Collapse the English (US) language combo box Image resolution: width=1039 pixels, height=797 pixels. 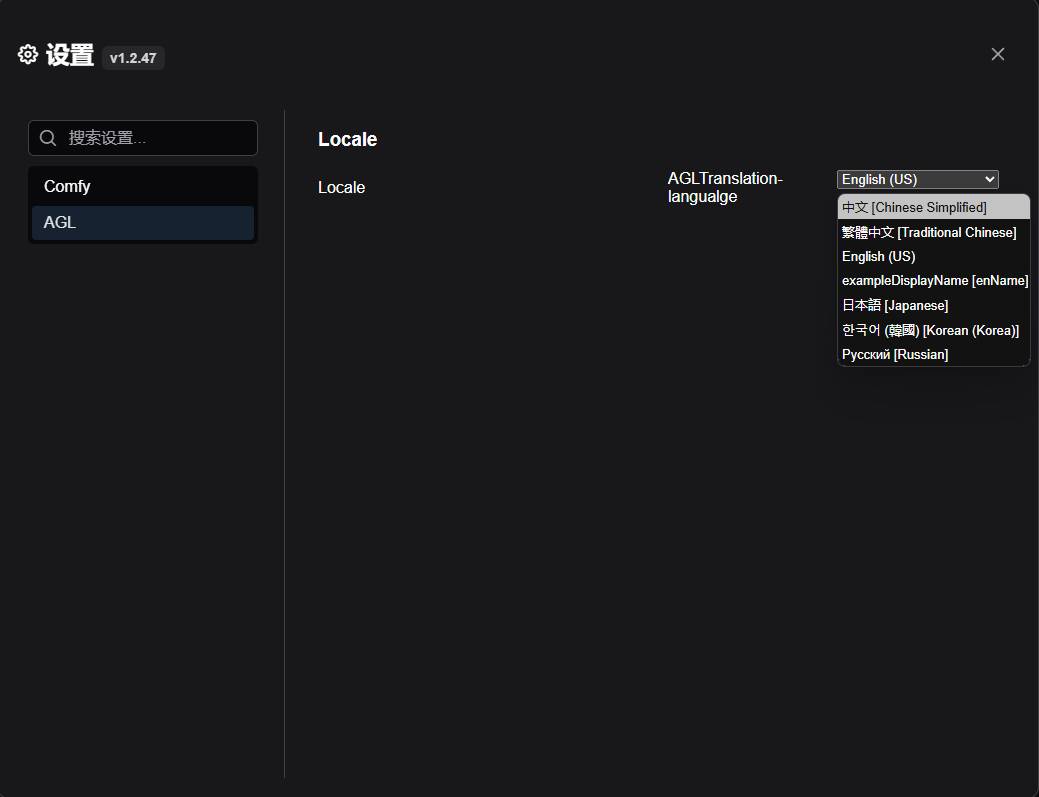[918, 179]
